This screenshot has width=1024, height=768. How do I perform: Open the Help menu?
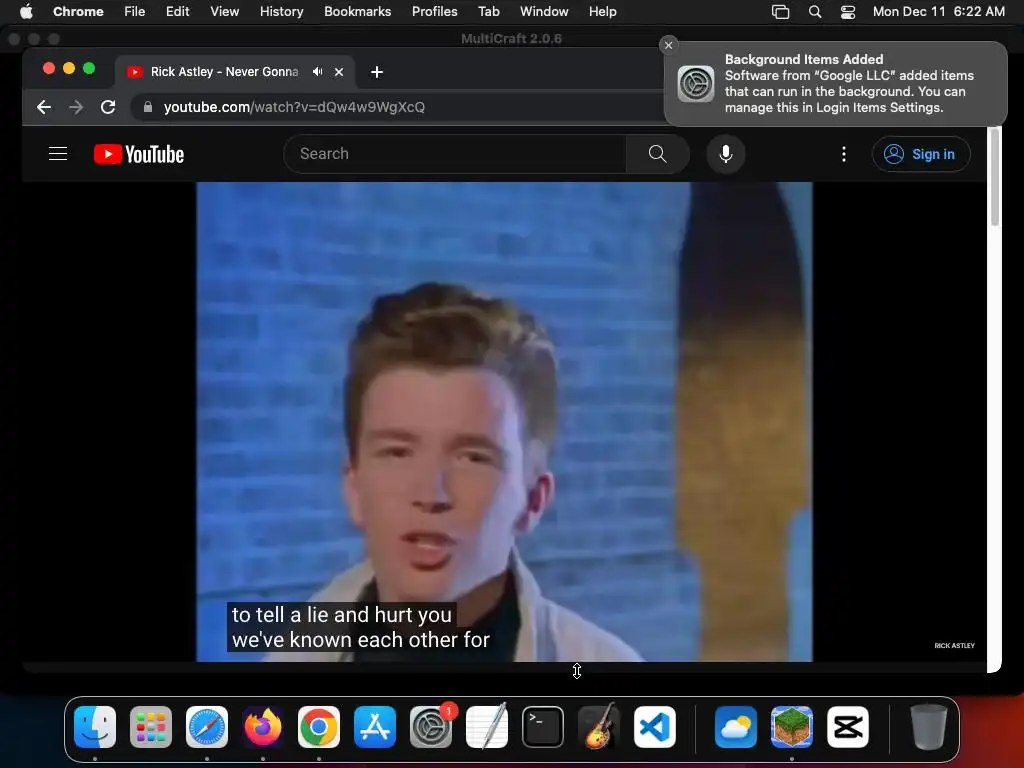tap(603, 11)
